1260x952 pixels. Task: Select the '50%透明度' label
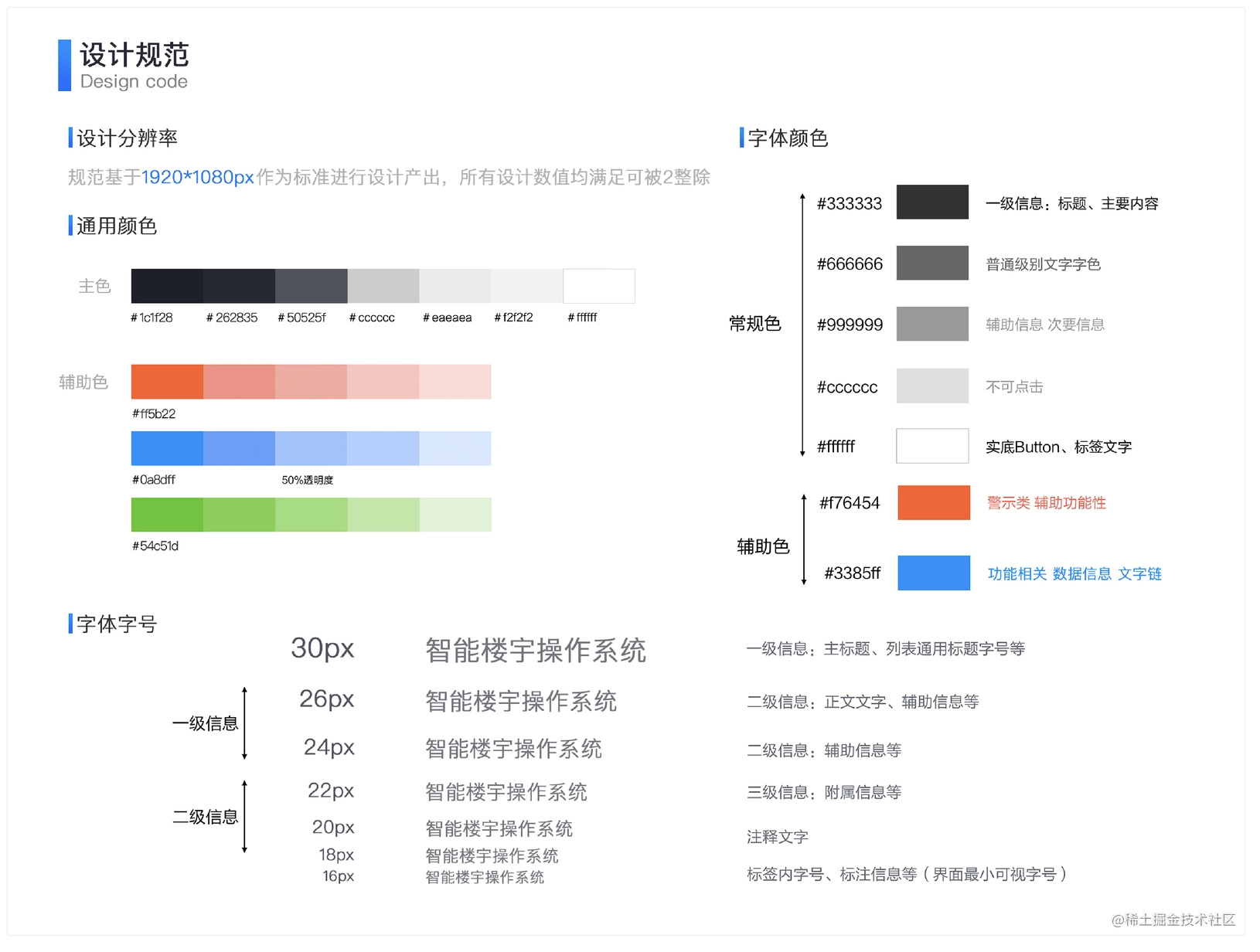tap(308, 480)
